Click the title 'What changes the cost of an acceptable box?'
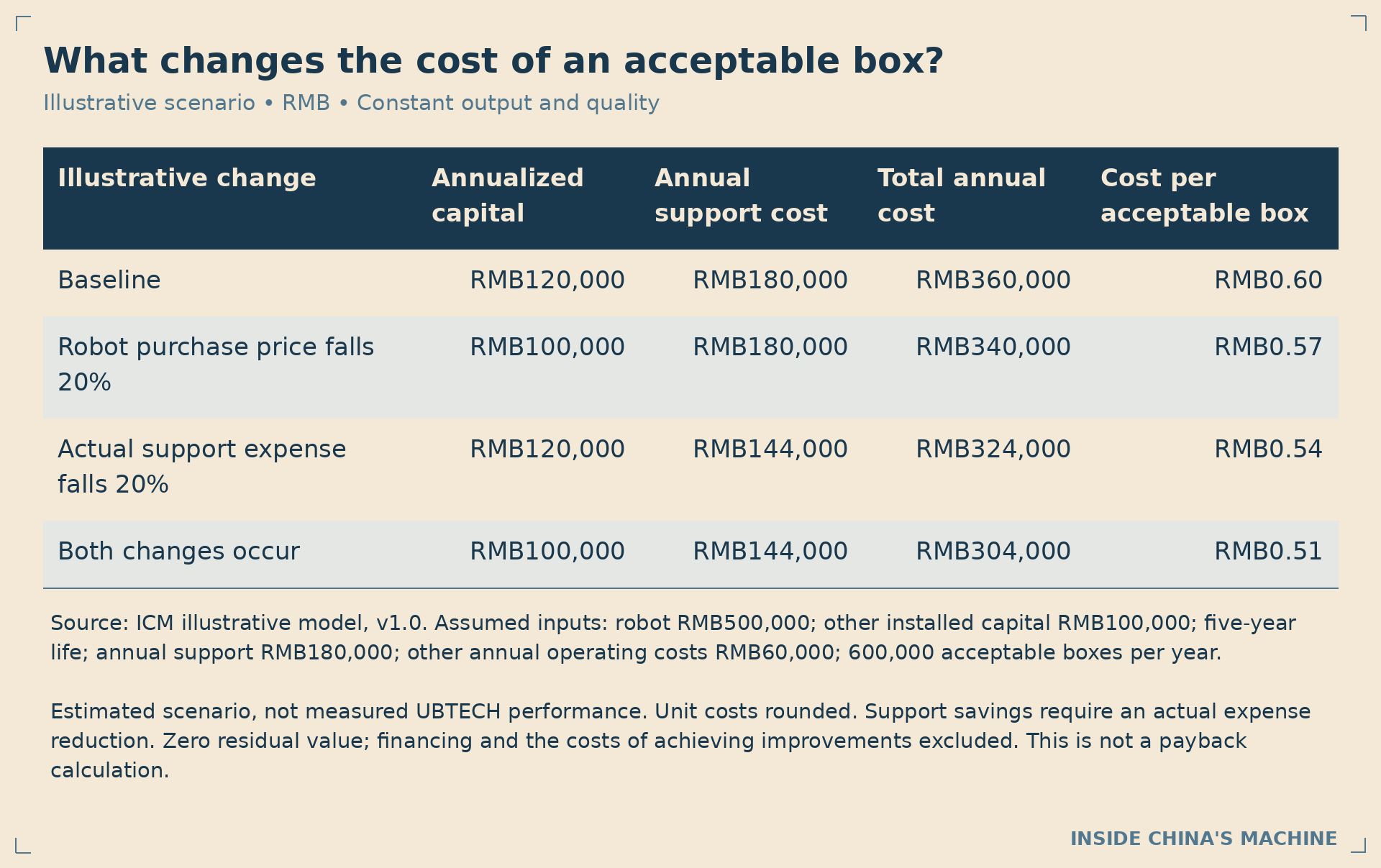Screen dimensions: 1381x868 (493, 61)
